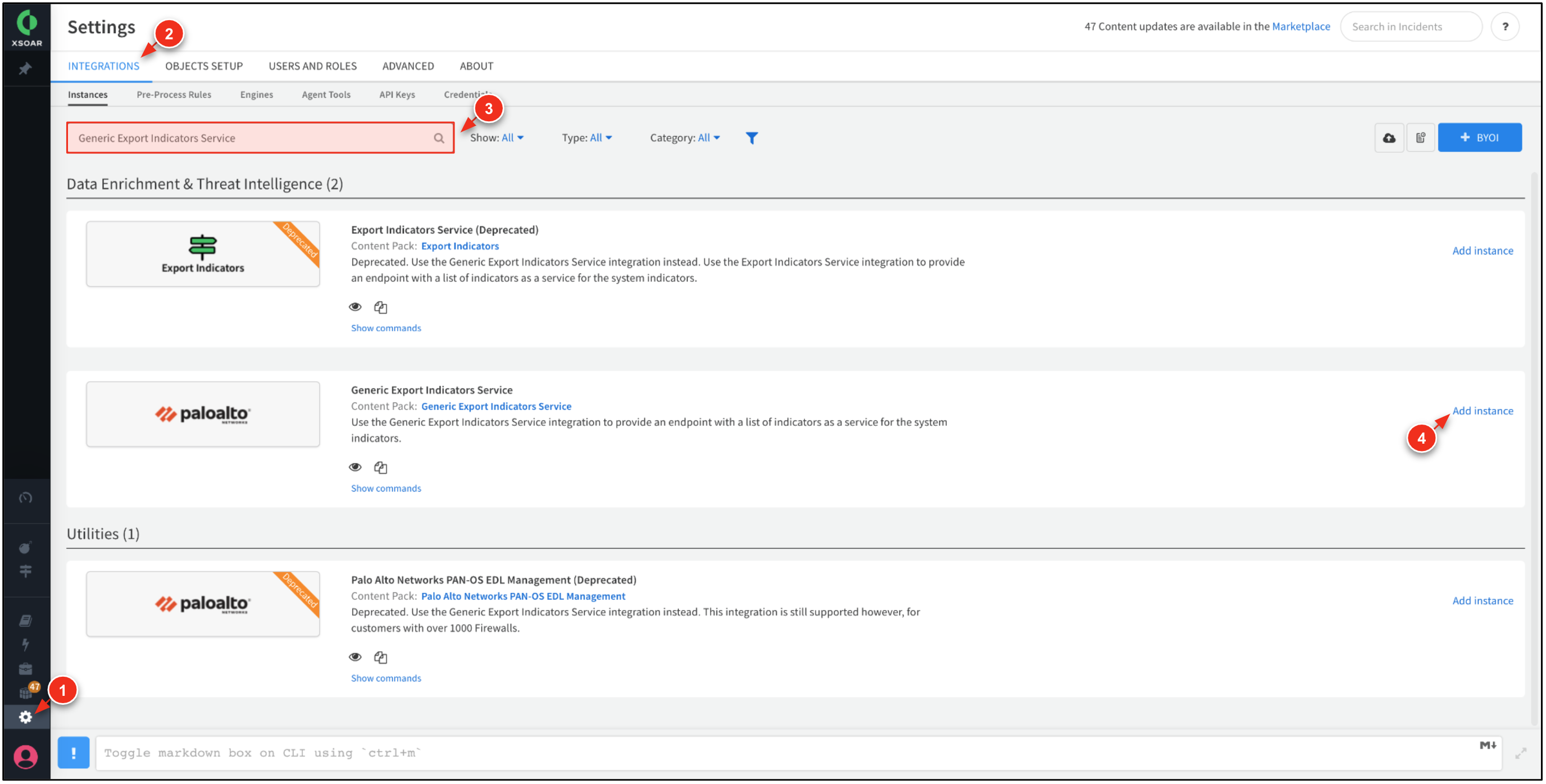Click the magnifier icon in integration search
The height and width of the screenshot is (784, 1546).
click(439, 138)
